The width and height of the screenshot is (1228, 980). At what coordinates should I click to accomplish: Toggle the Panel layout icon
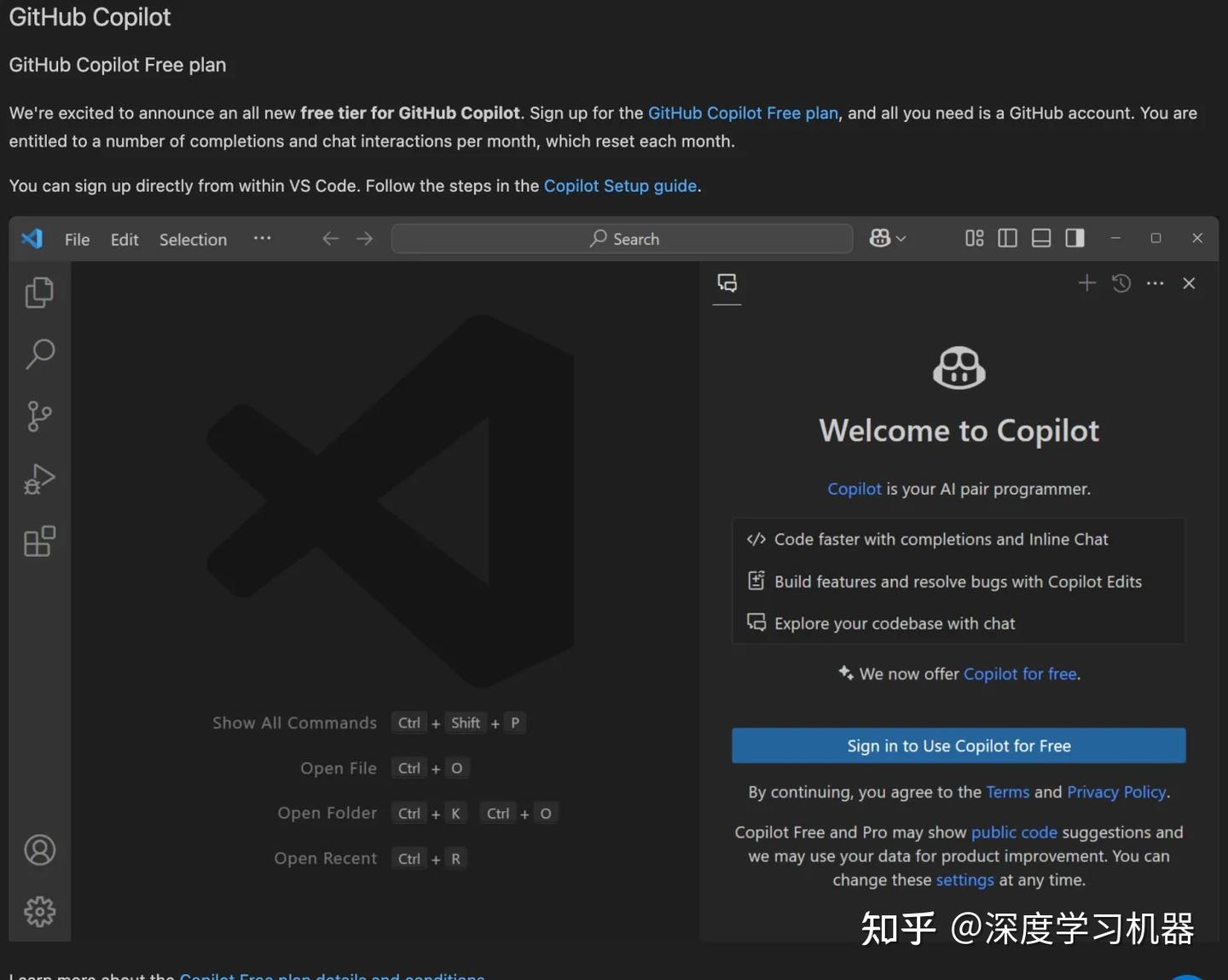coord(1040,238)
